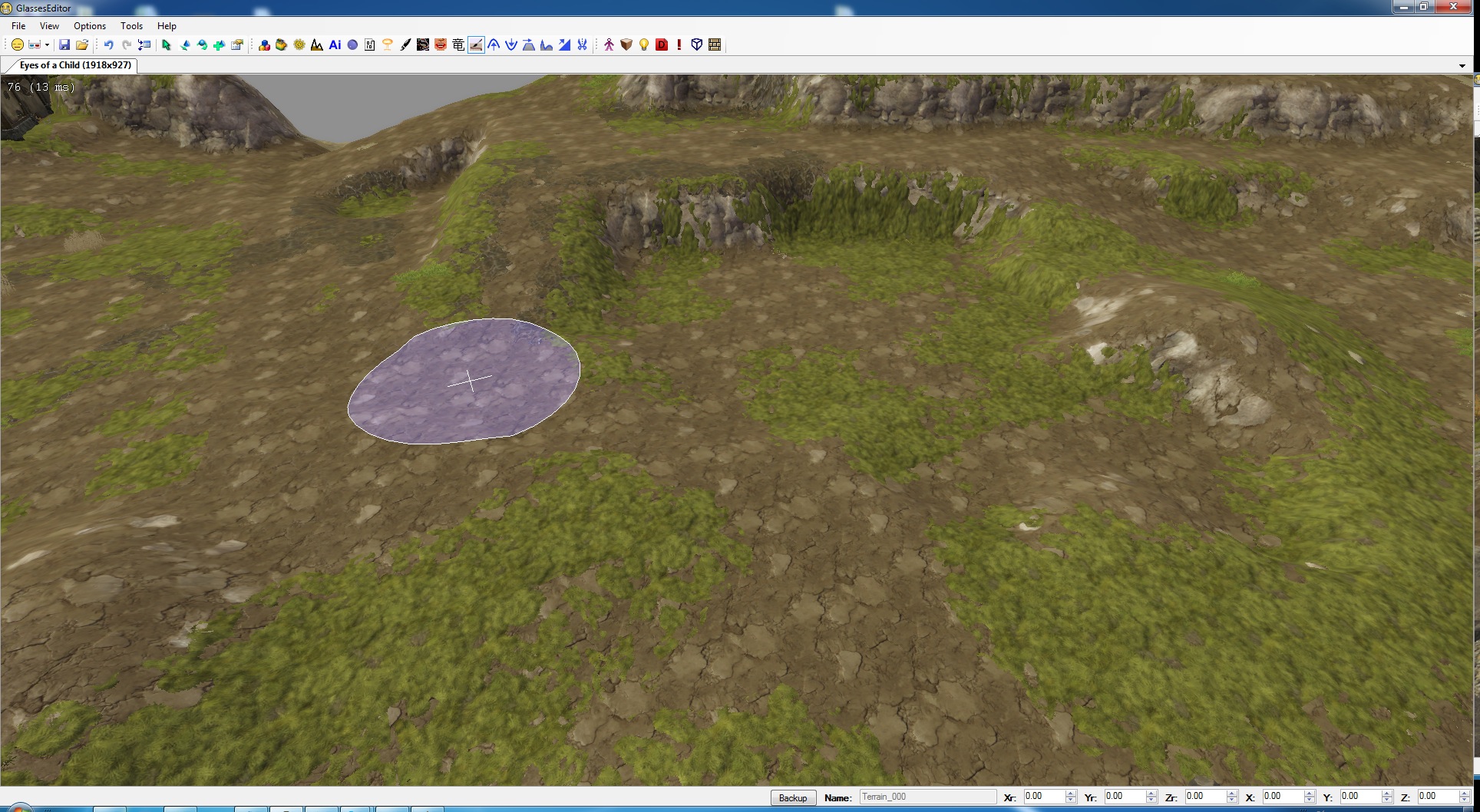The width and height of the screenshot is (1480, 812).
Task: Open a file with the folder icon
Action: tap(82, 45)
